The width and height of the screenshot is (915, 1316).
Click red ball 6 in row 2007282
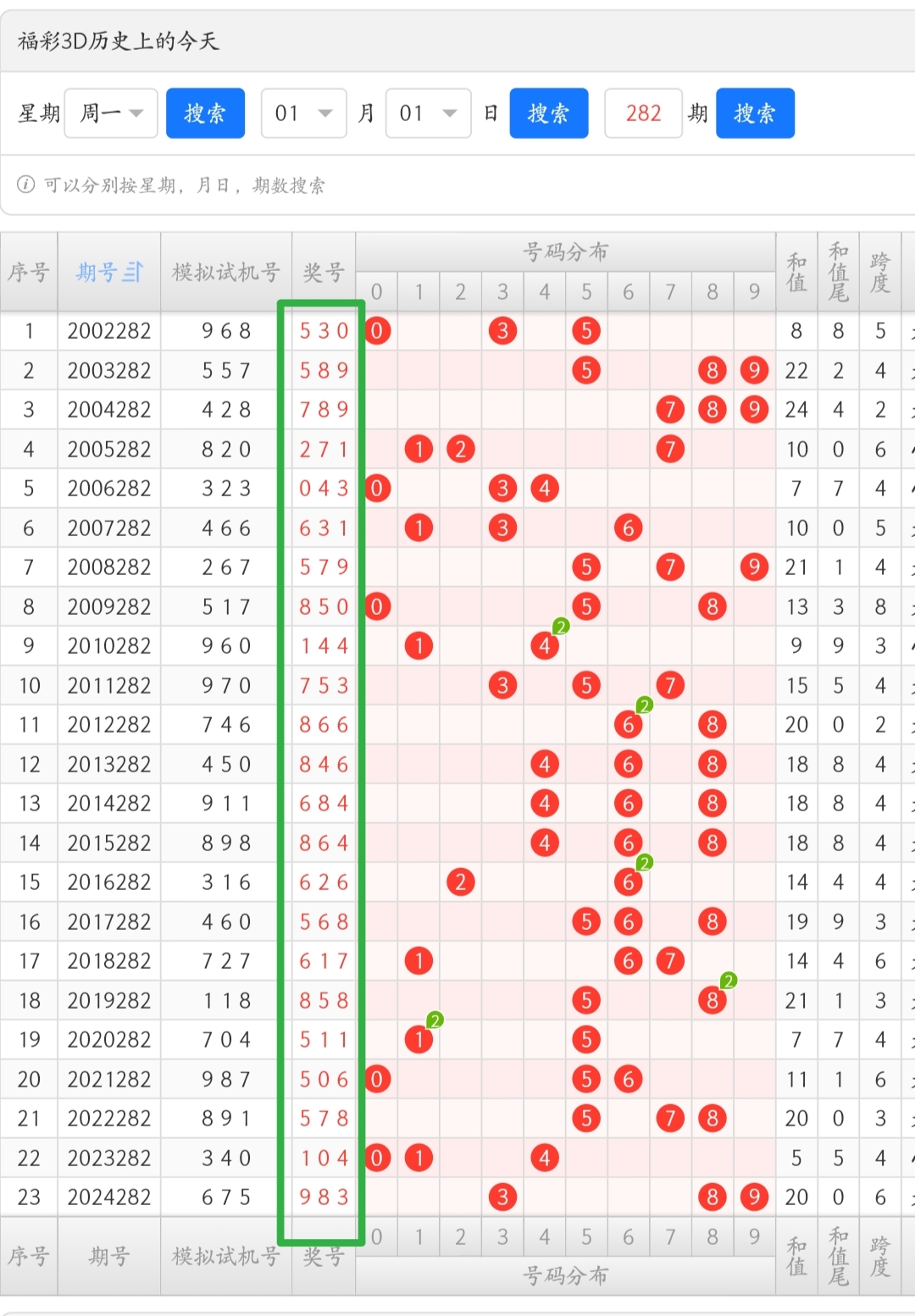(628, 528)
